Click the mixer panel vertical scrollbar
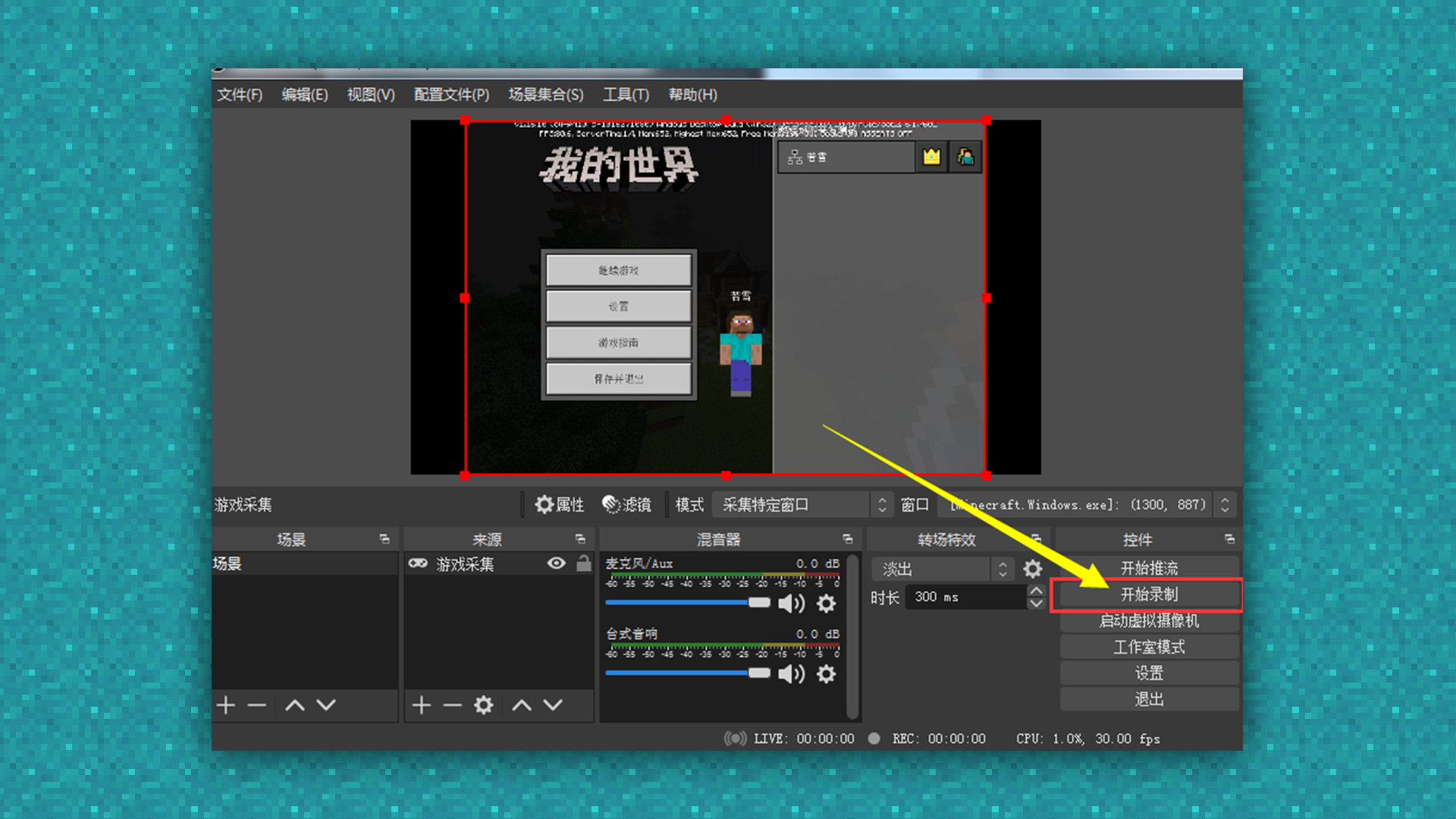 852,635
